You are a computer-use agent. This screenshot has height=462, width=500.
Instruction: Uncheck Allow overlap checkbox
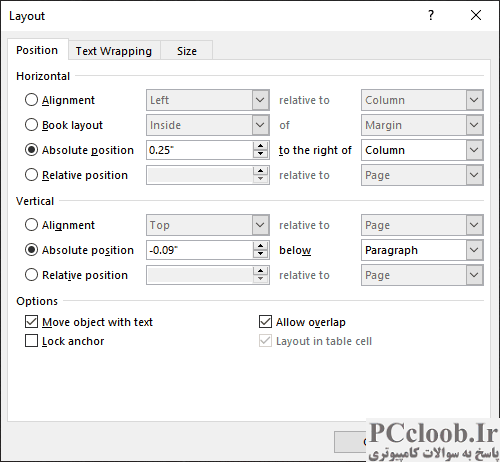point(265,322)
